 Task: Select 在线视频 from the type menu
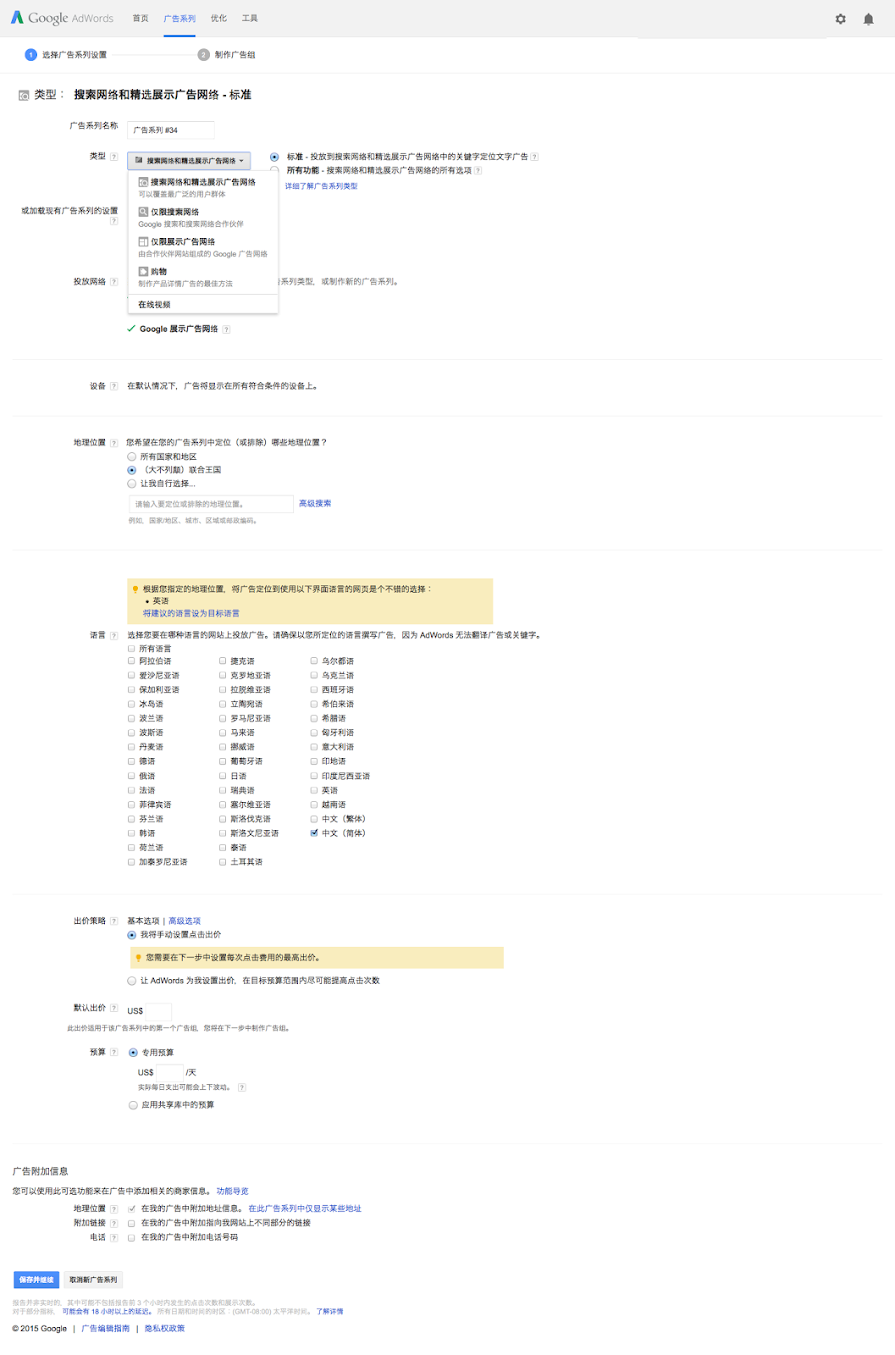coord(203,304)
